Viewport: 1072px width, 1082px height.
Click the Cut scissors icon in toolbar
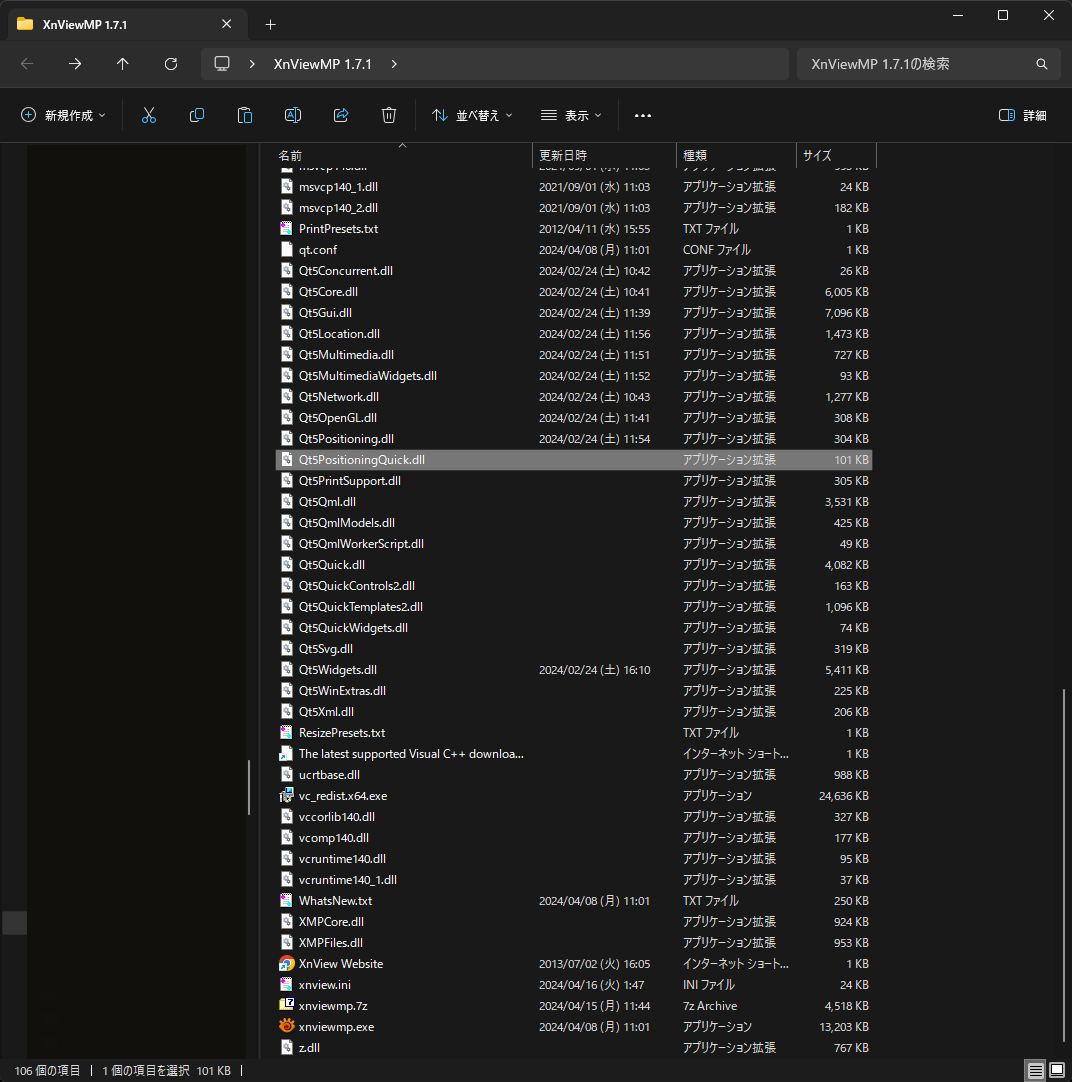[x=149, y=116]
